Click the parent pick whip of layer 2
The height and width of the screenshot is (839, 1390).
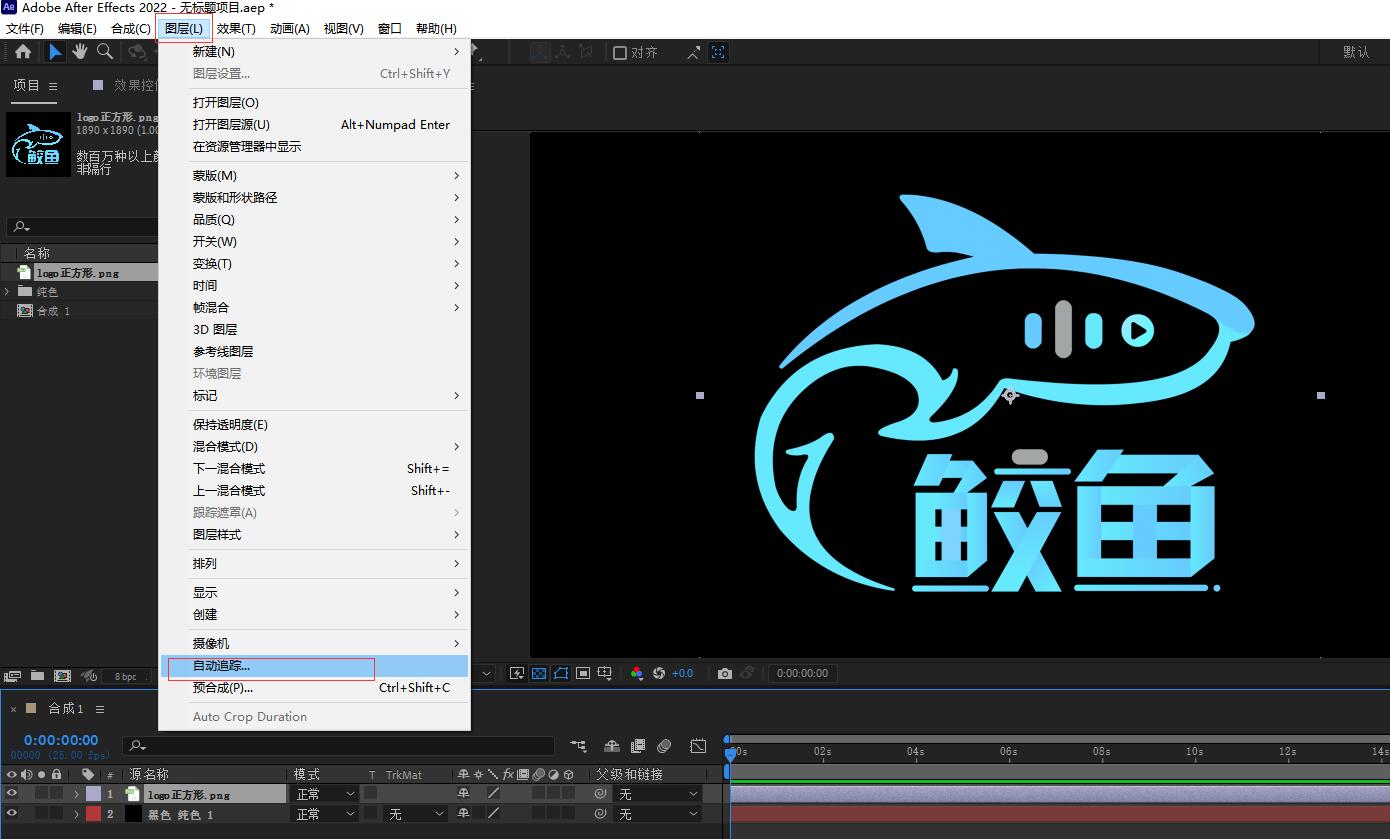600,815
